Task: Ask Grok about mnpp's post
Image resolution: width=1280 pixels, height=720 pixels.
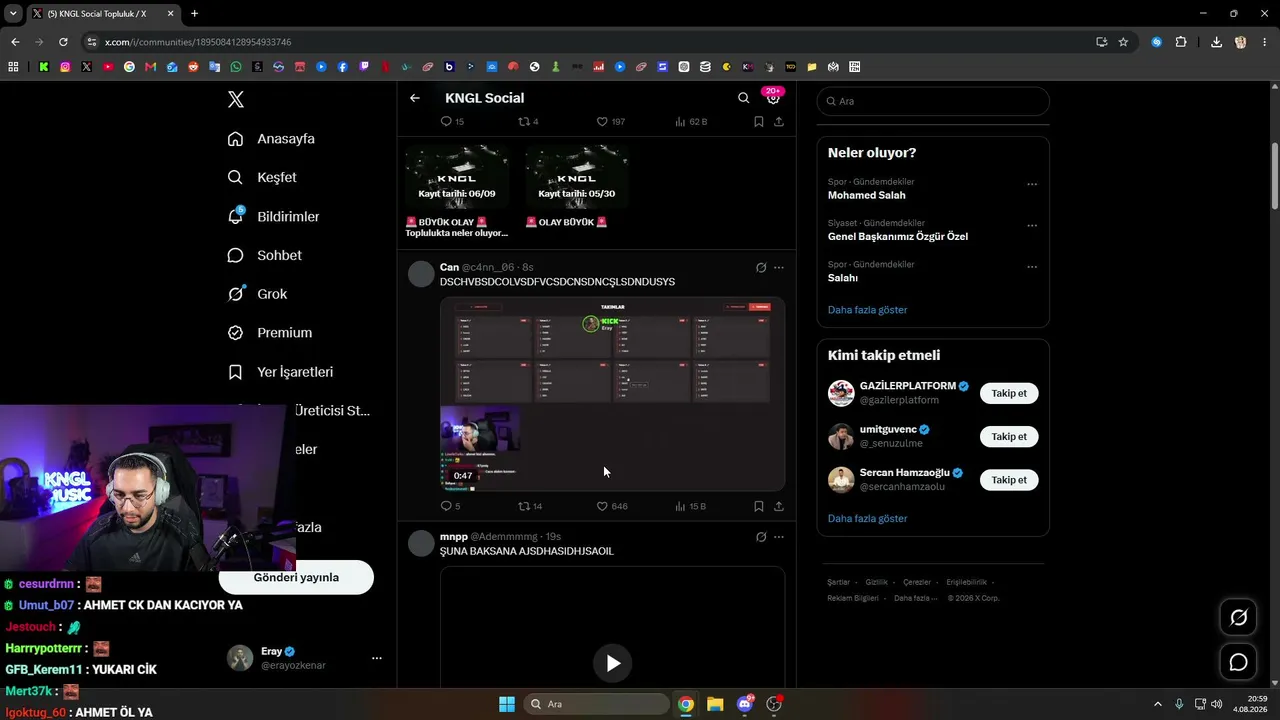Action: coord(761,537)
